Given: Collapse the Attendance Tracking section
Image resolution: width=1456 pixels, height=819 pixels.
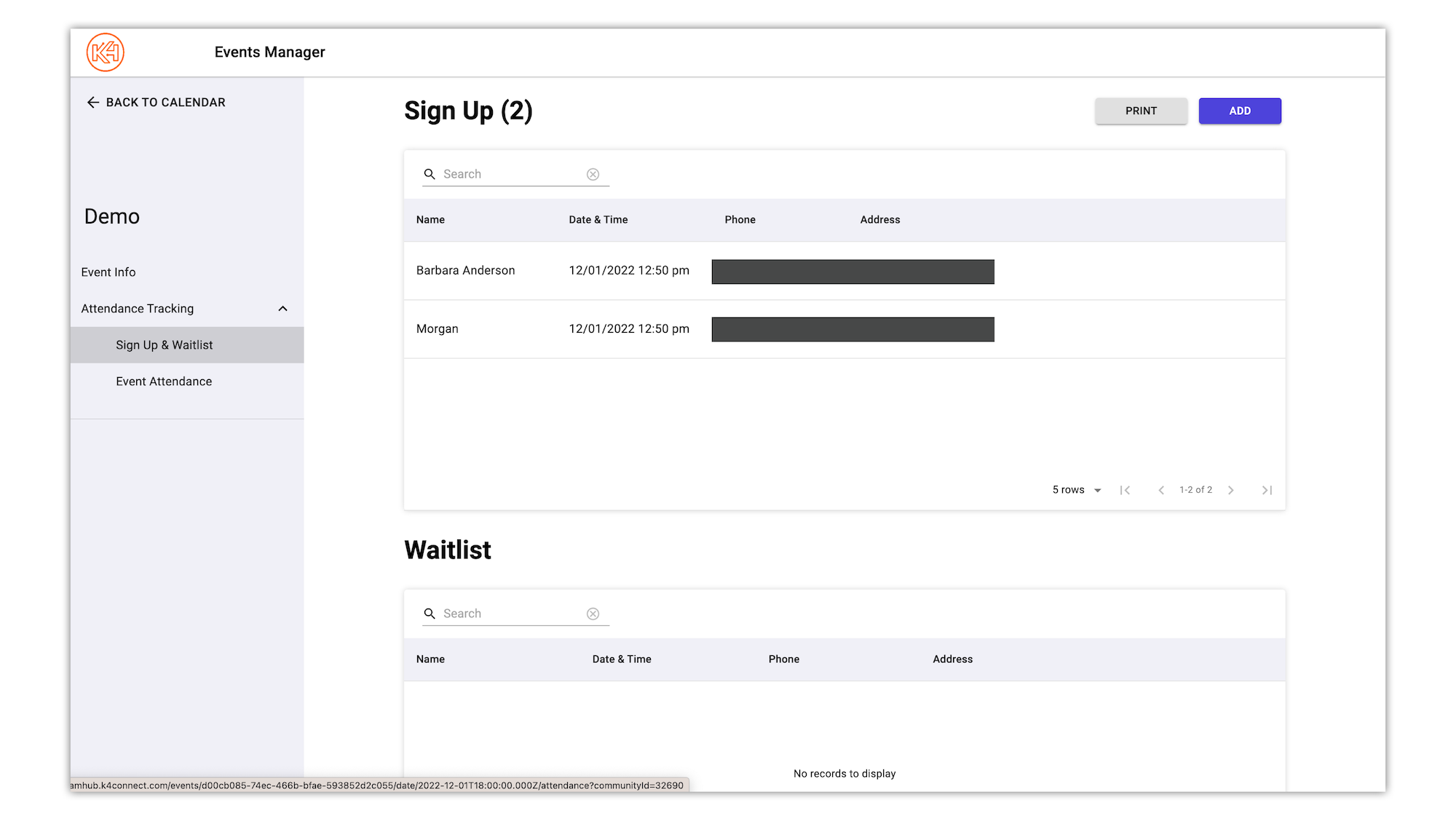Looking at the screenshot, I should [282, 309].
